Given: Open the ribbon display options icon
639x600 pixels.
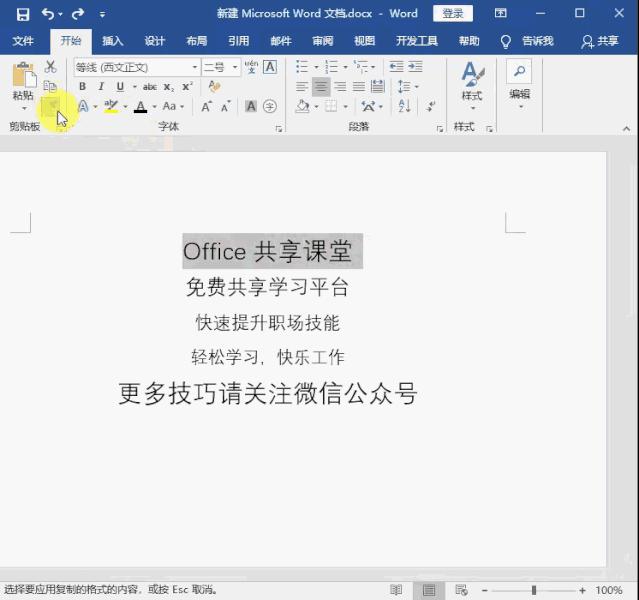Looking at the screenshot, I should coord(500,13).
